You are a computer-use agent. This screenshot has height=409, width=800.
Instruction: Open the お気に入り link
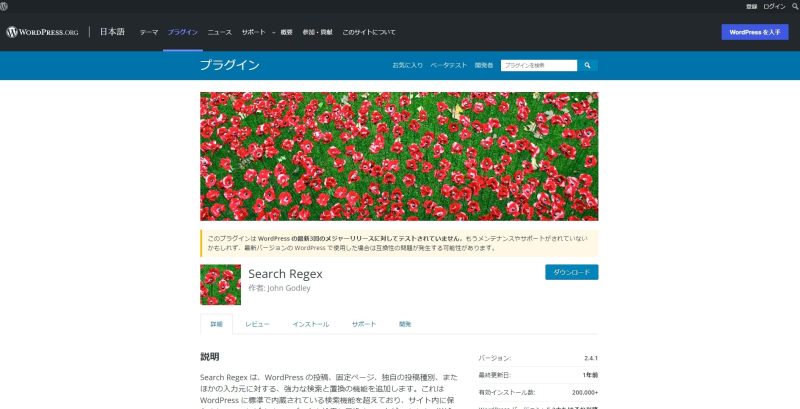pyautogui.click(x=407, y=65)
